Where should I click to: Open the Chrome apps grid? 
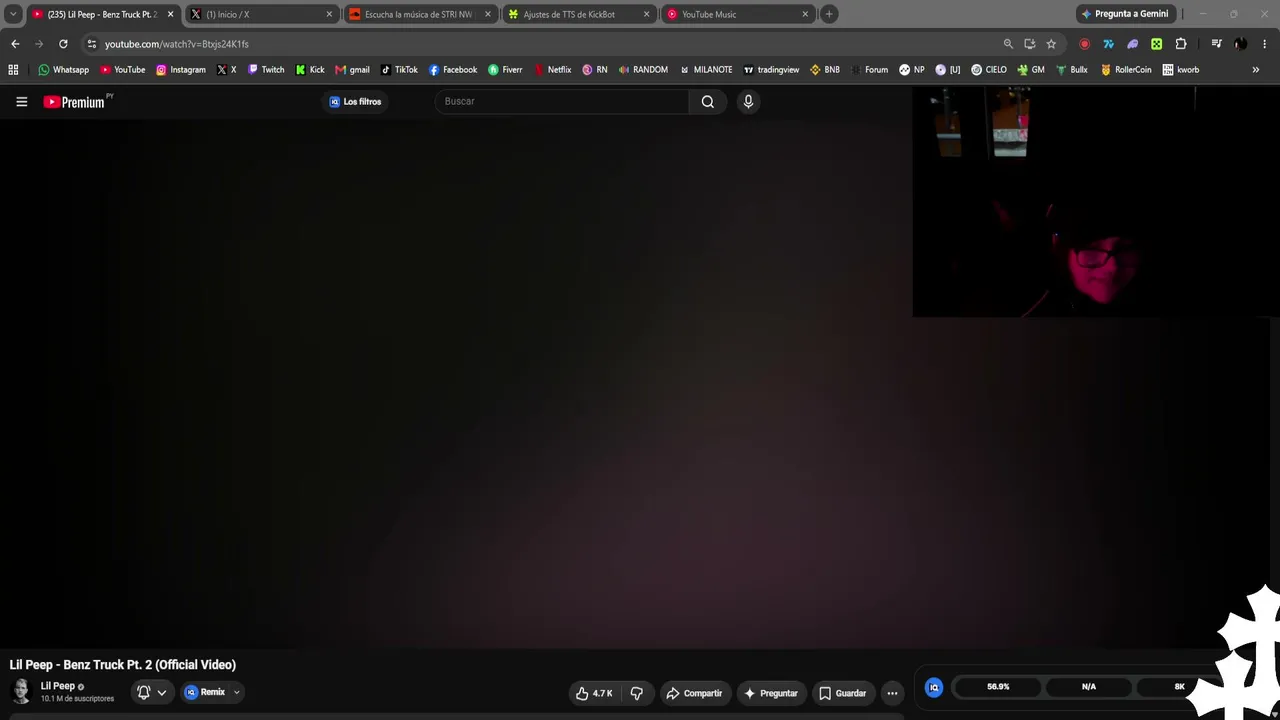(x=13, y=70)
